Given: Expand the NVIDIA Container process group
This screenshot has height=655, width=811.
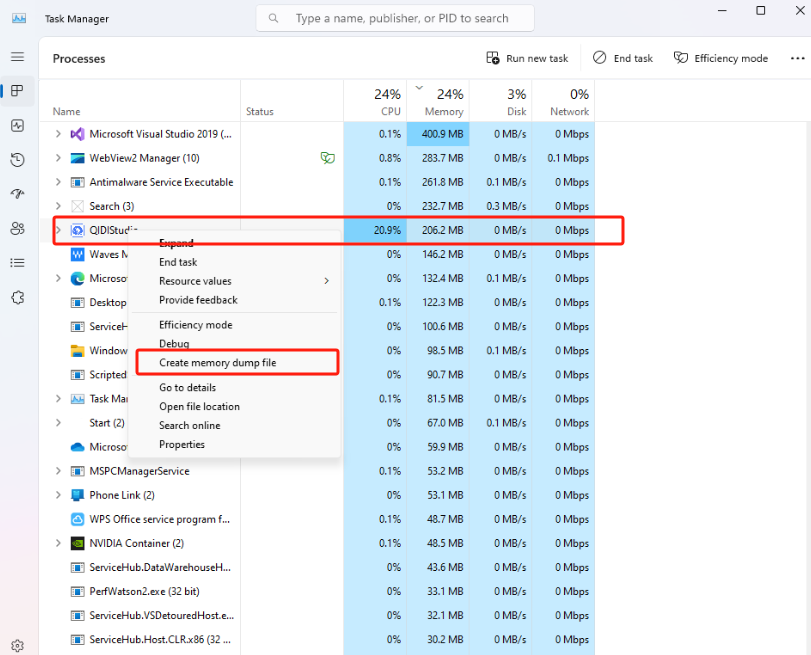Looking at the screenshot, I should (x=58, y=543).
